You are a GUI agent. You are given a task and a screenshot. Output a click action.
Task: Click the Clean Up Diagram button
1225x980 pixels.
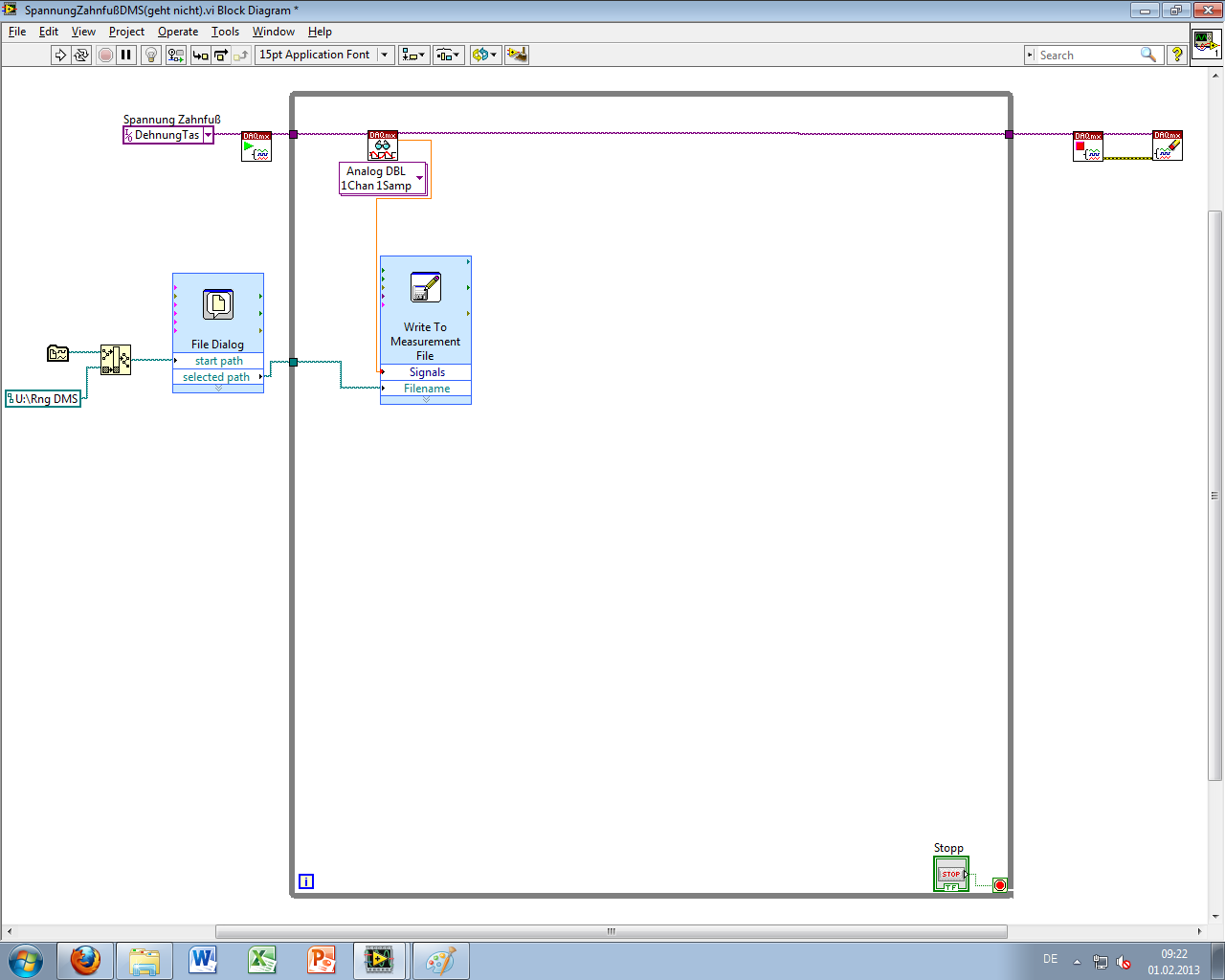(517, 55)
